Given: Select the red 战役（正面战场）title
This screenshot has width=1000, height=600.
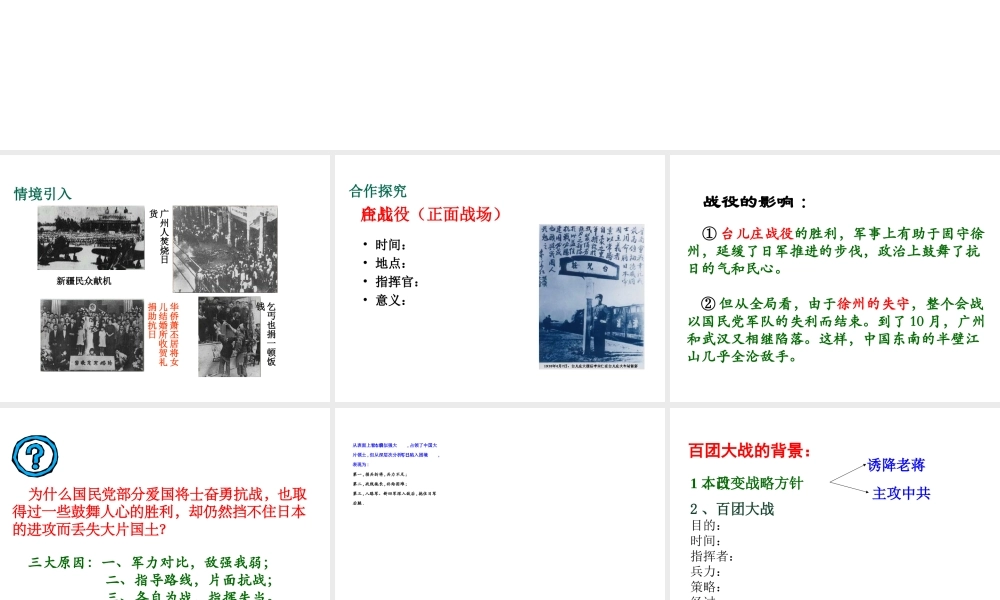Looking at the screenshot, I should pos(431,214).
